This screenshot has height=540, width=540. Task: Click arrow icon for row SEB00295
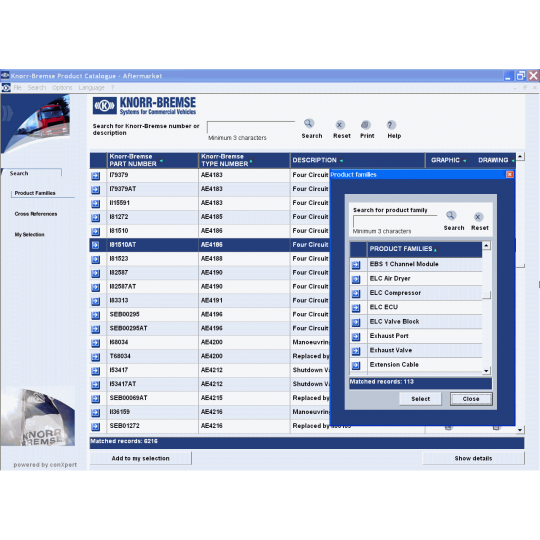pyautogui.click(x=96, y=315)
